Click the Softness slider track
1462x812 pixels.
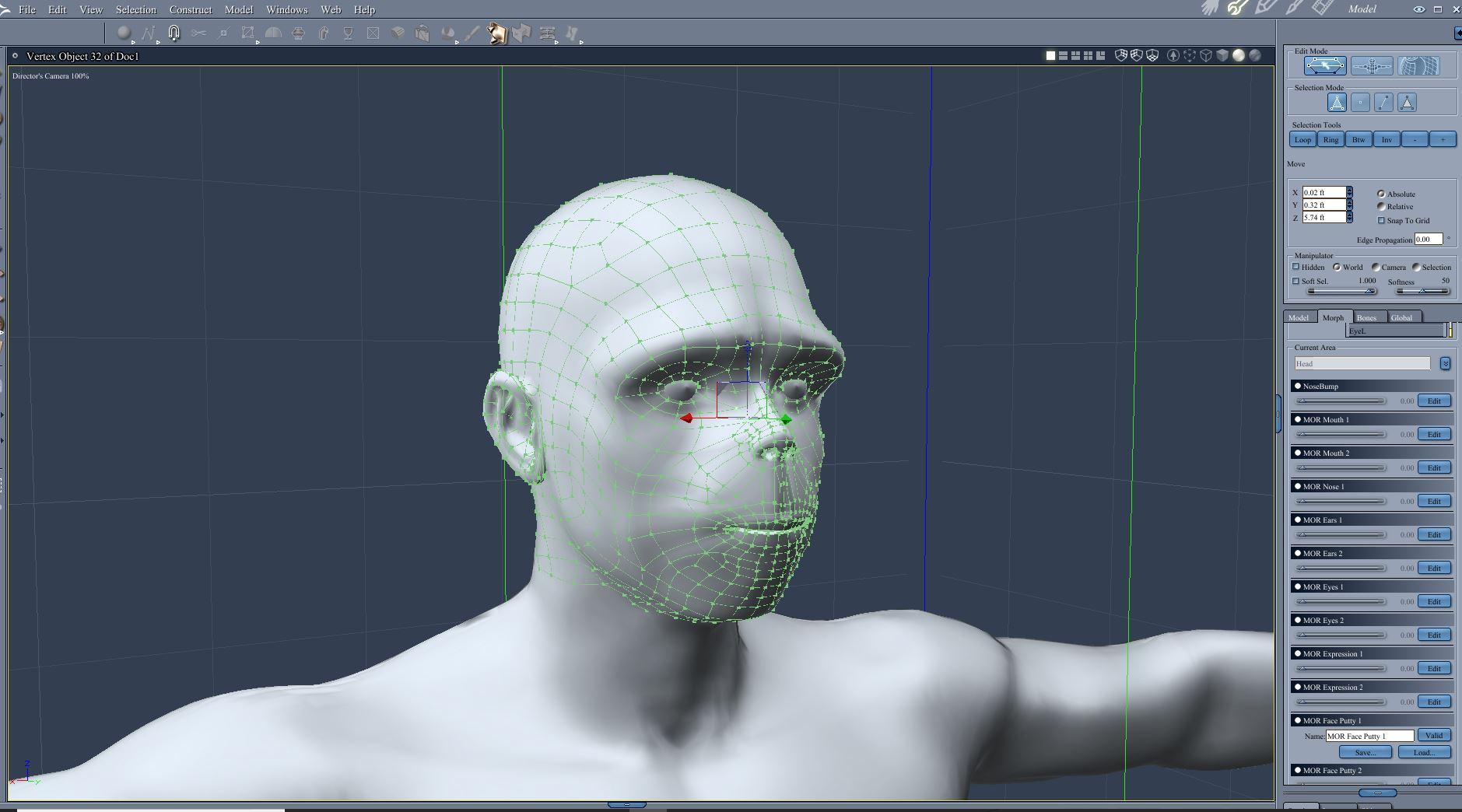coord(1422,291)
